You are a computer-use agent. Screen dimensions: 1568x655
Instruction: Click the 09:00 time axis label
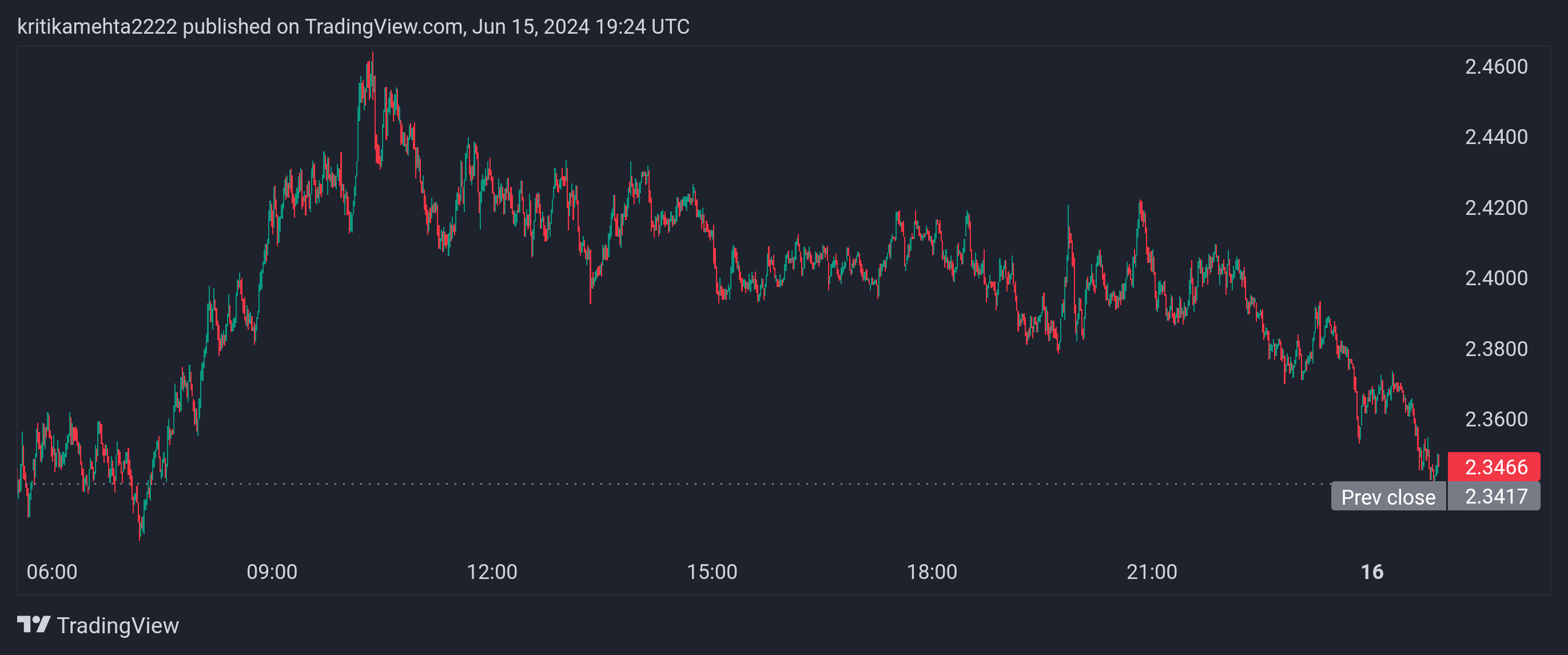tap(272, 572)
